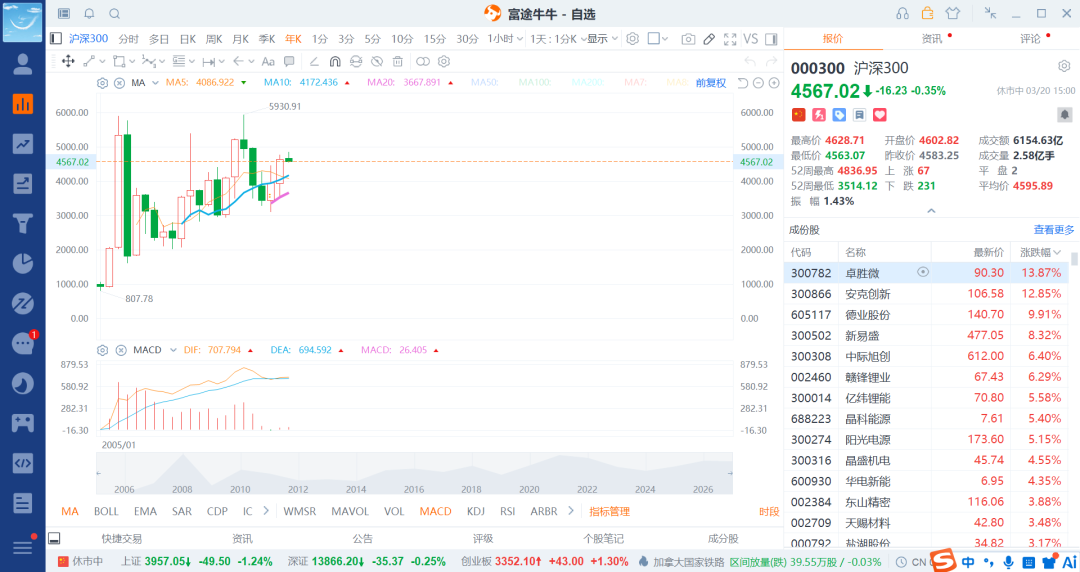This screenshot has height=572, width=1080.
Task: Toggle the left panel icon beside 沪深300
Action: (56, 39)
